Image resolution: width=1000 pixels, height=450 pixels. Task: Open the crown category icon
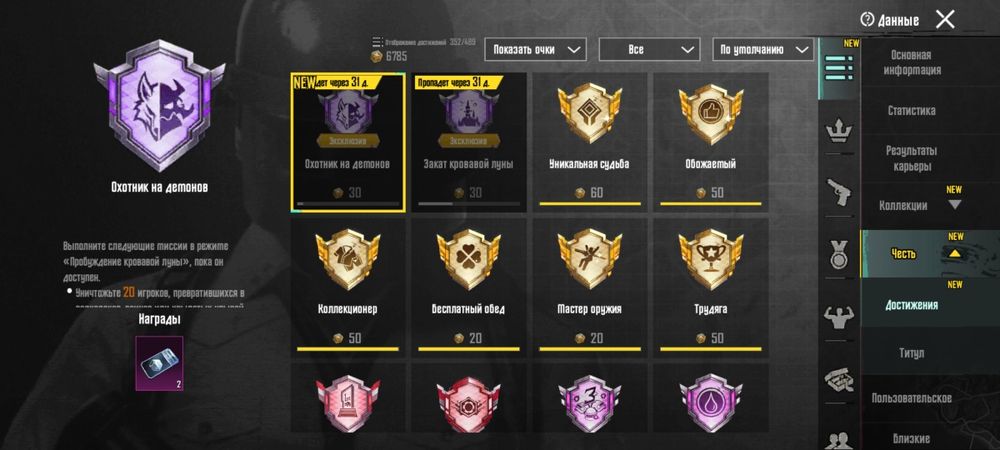tap(839, 131)
